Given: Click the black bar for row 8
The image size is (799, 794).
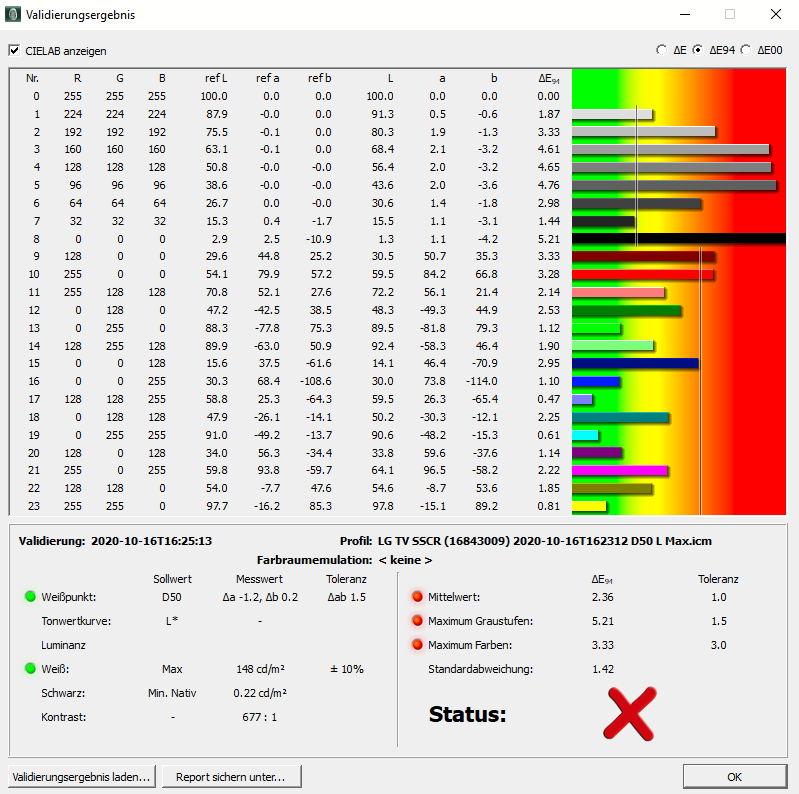Looking at the screenshot, I should tap(679, 239).
